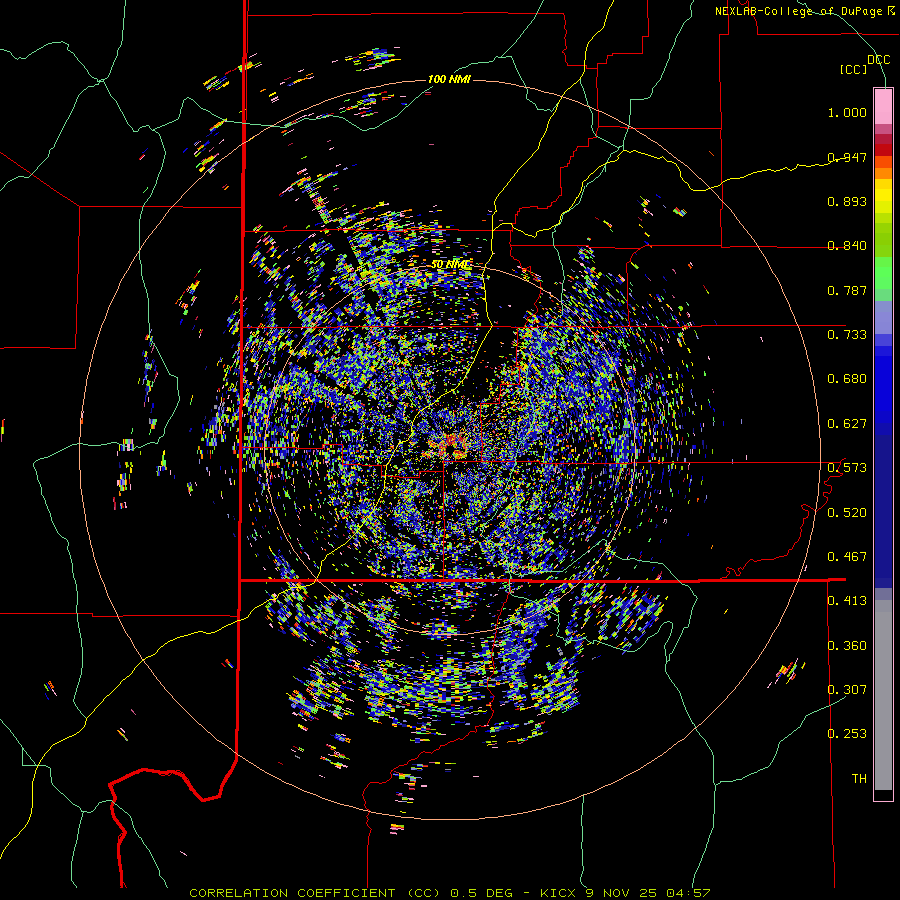
Task: Click the [CC] units label
Action: (x=854, y=69)
